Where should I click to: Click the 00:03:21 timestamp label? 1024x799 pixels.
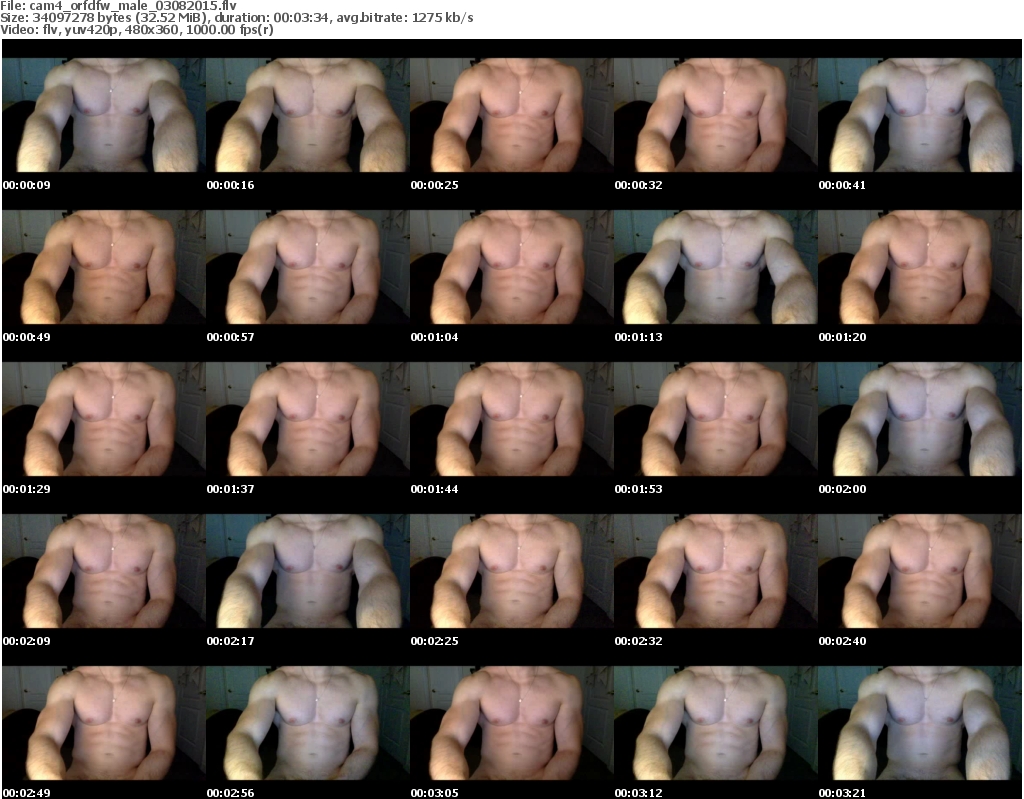coord(842,792)
